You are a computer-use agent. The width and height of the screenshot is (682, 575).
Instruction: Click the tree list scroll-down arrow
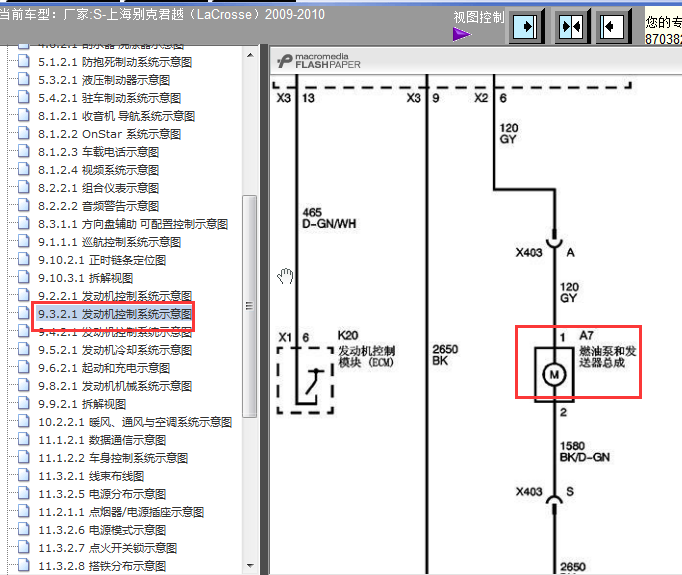(x=250, y=565)
